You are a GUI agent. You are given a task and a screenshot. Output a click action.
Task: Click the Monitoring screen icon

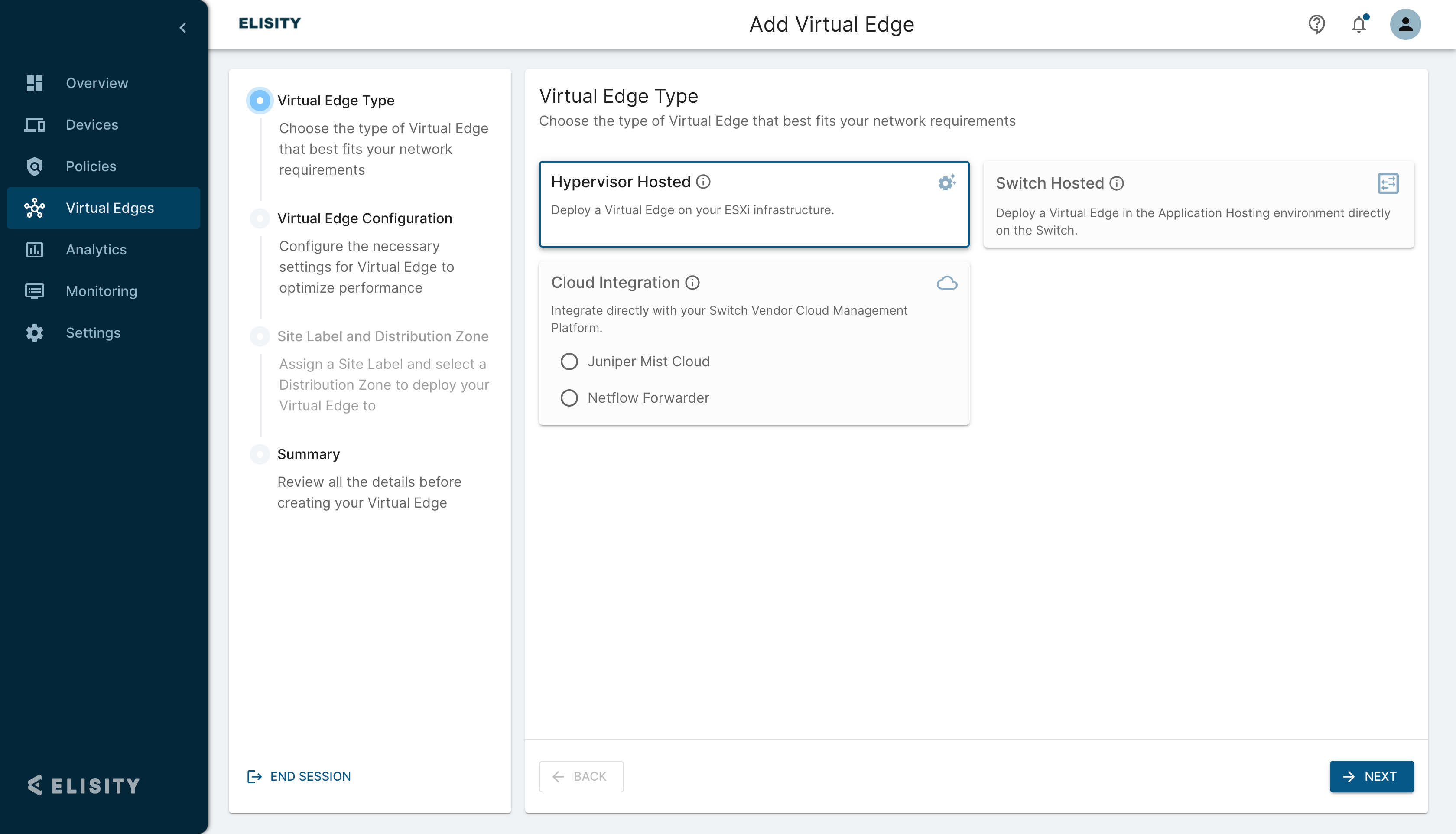[x=34, y=291]
